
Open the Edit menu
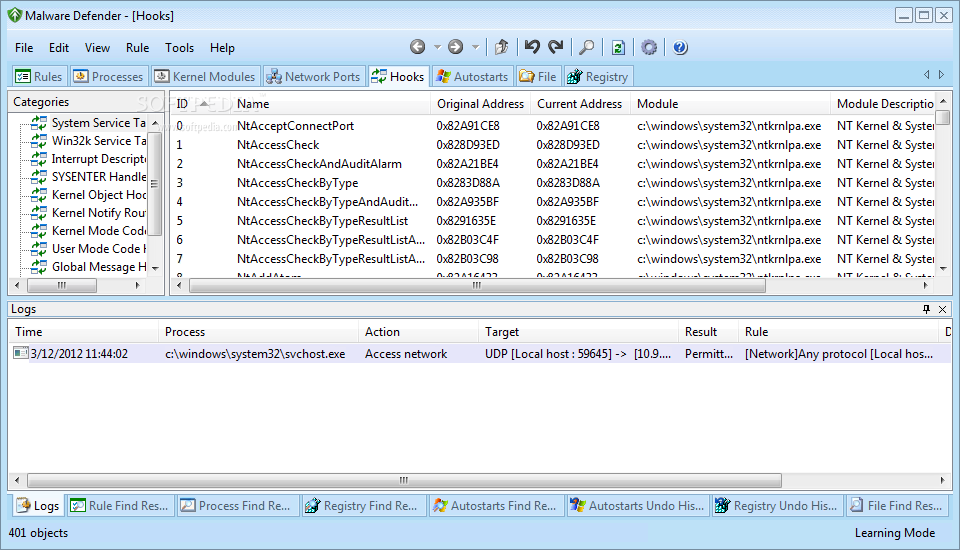[x=59, y=48]
